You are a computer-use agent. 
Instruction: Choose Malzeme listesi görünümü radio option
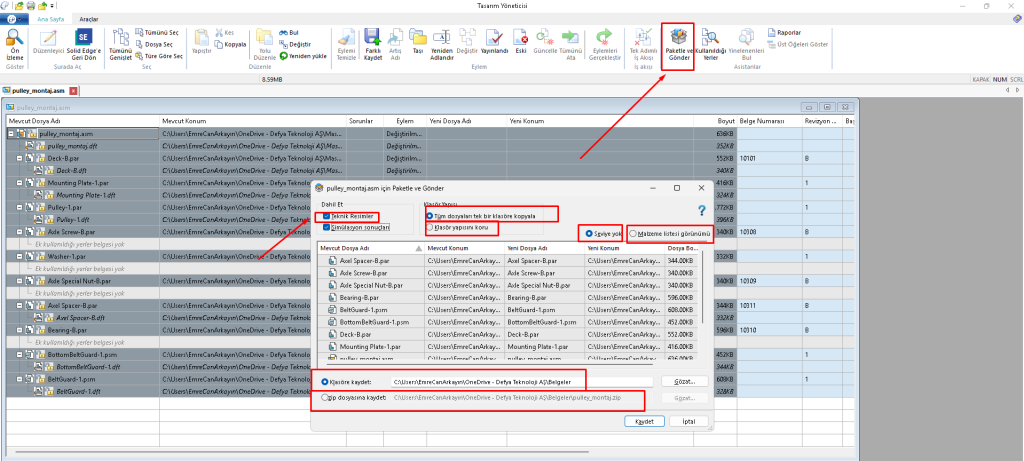pyautogui.click(x=634, y=233)
